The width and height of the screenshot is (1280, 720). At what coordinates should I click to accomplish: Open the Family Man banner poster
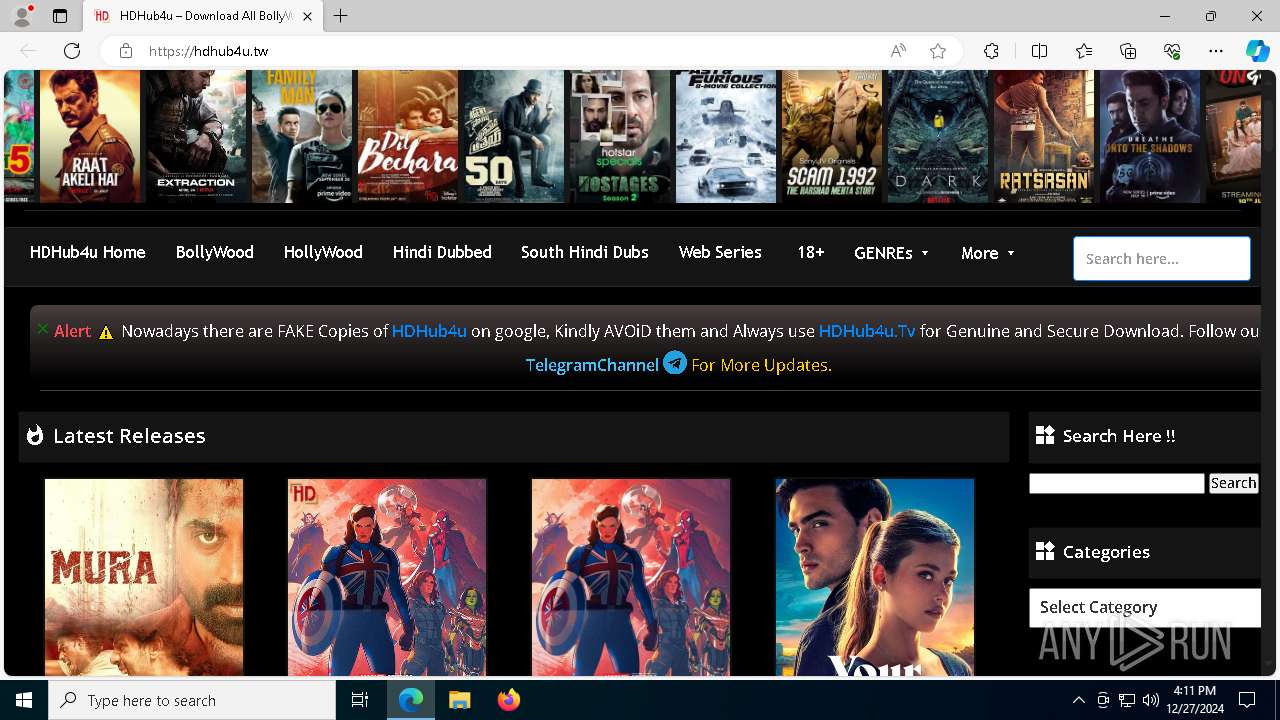301,136
